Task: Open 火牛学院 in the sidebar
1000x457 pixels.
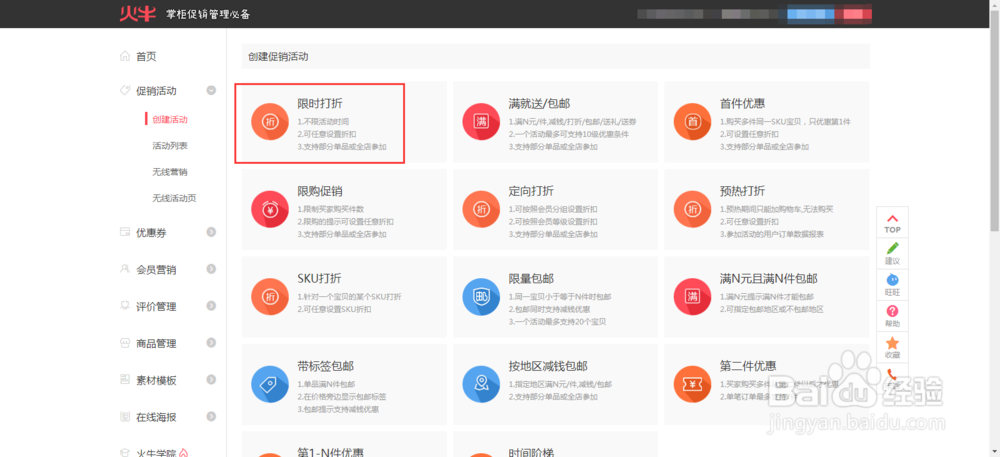Action: (156, 452)
